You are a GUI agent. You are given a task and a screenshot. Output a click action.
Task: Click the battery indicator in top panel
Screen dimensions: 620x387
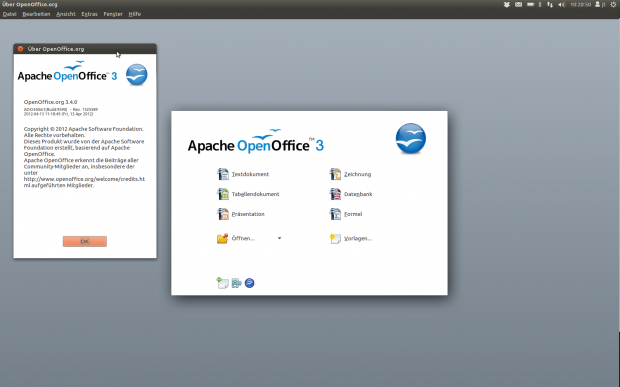click(x=531, y=4)
